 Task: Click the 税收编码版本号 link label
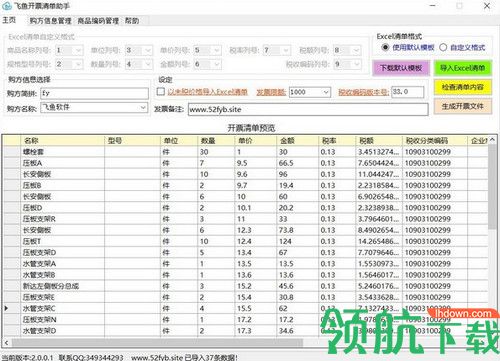[363, 92]
